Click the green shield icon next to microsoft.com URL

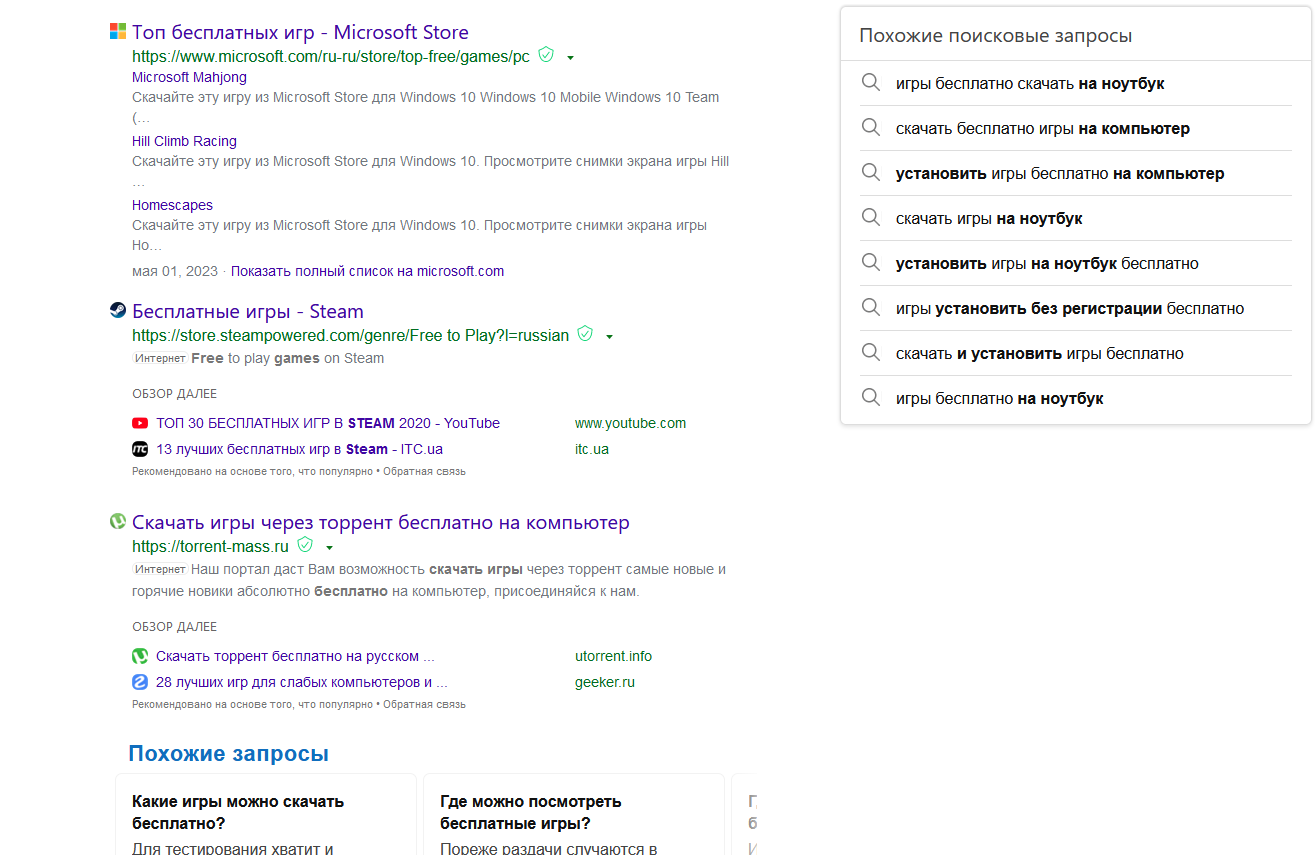546,55
